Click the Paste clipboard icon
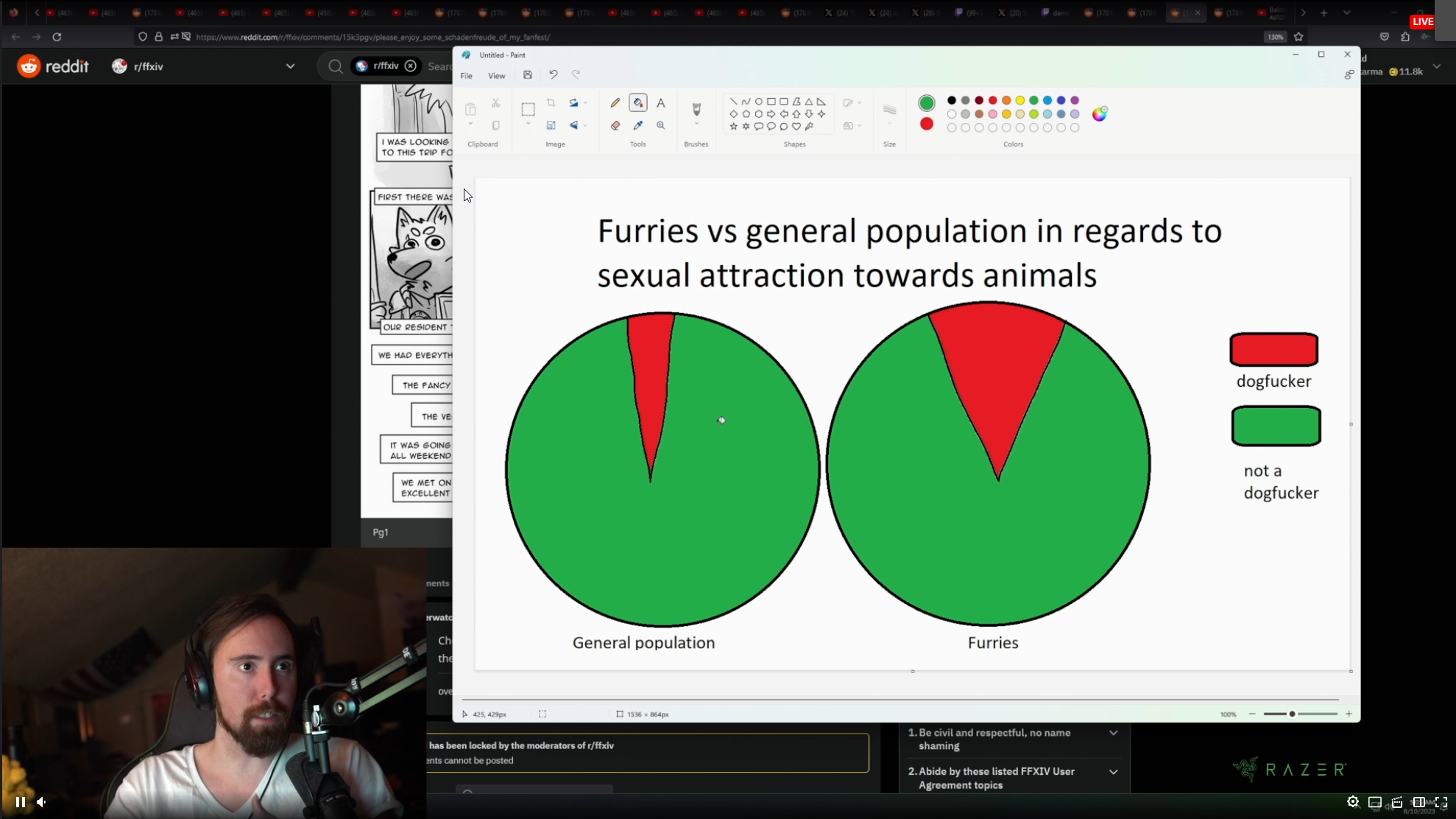Image resolution: width=1456 pixels, height=819 pixels. (x=470, y=109)
